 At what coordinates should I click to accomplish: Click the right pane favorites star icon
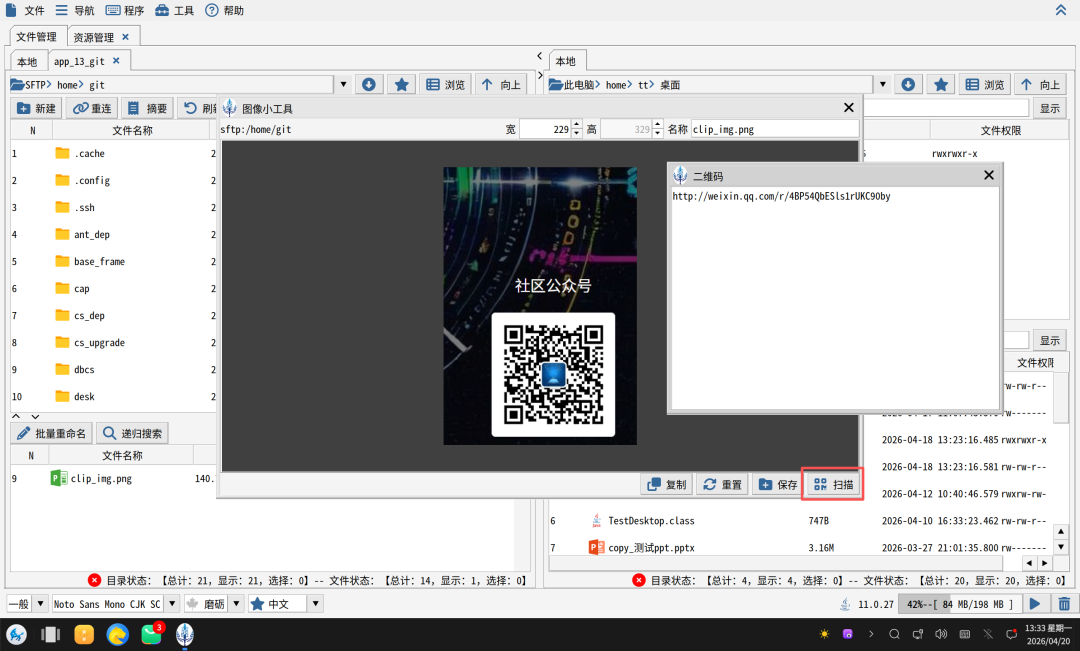[x=941, y=84]
